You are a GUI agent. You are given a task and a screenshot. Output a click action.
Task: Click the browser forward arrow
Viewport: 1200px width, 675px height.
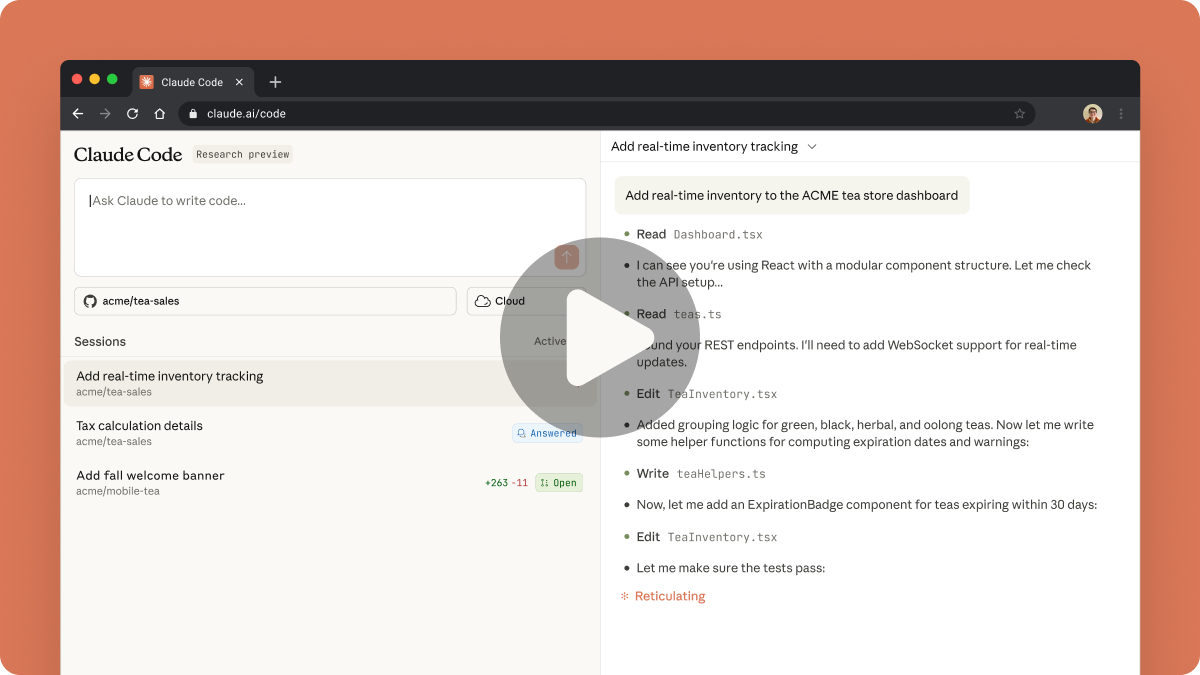(x=105, y=114)
